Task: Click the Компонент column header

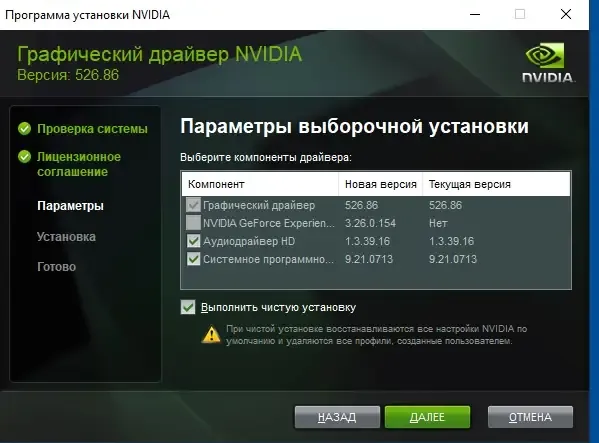Action: [x=260, y=184]
